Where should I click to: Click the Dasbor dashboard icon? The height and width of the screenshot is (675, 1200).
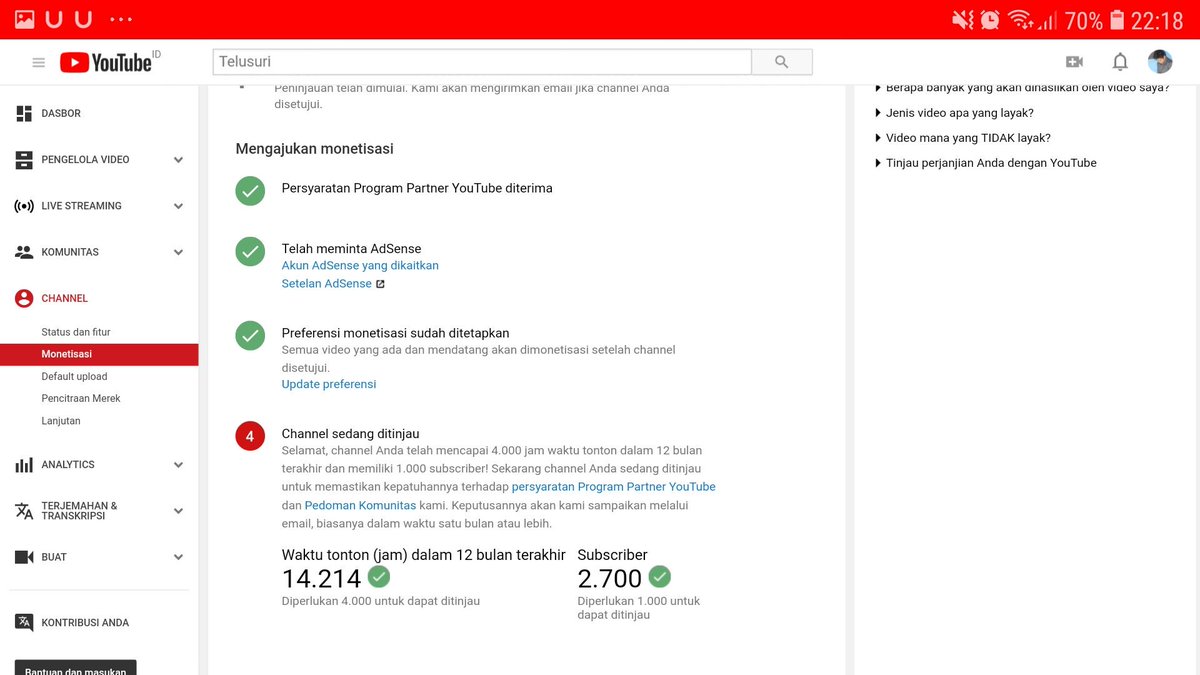[x=24, y=113]
